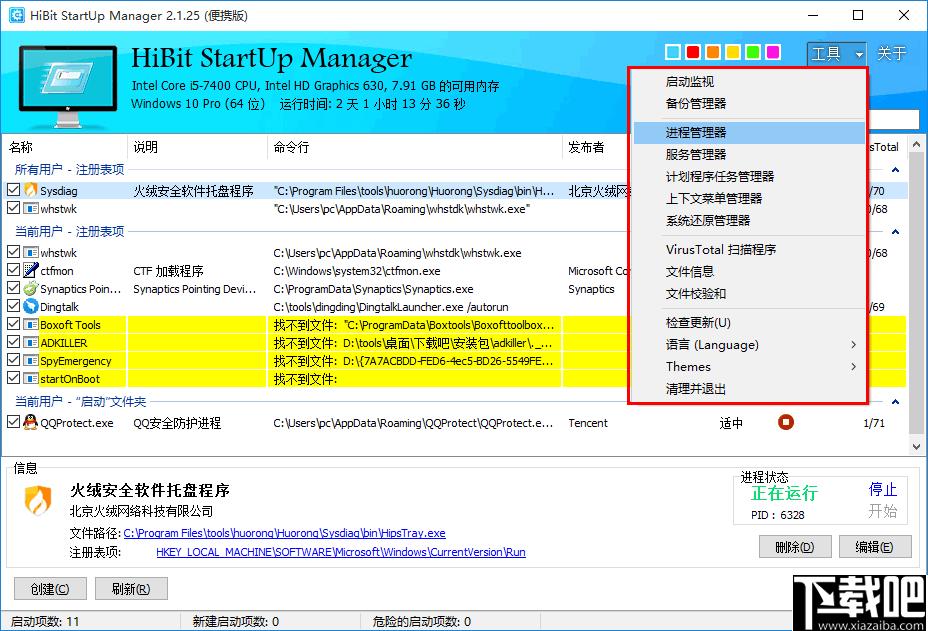Screen dimensions: 928x631
Task: Collapse the 当前用户 - 注册表项 group
Action: point(895,231)
